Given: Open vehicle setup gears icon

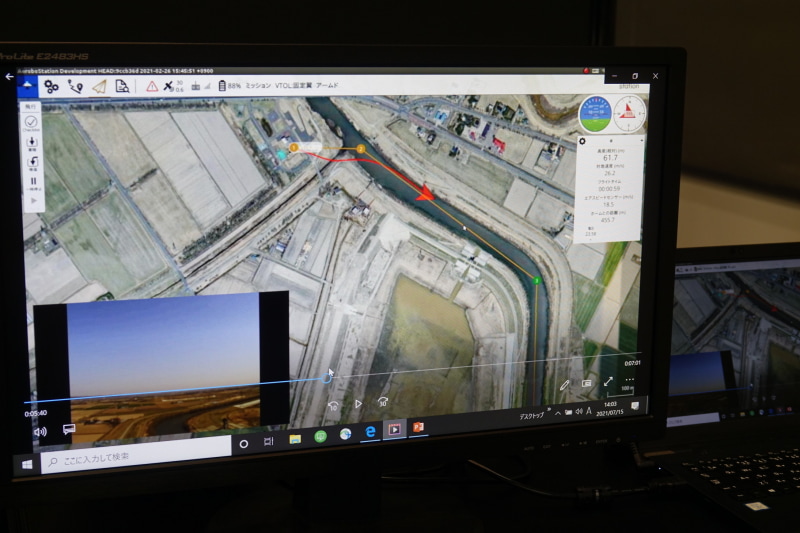Looking at the screenshot, I should [51, 87].
